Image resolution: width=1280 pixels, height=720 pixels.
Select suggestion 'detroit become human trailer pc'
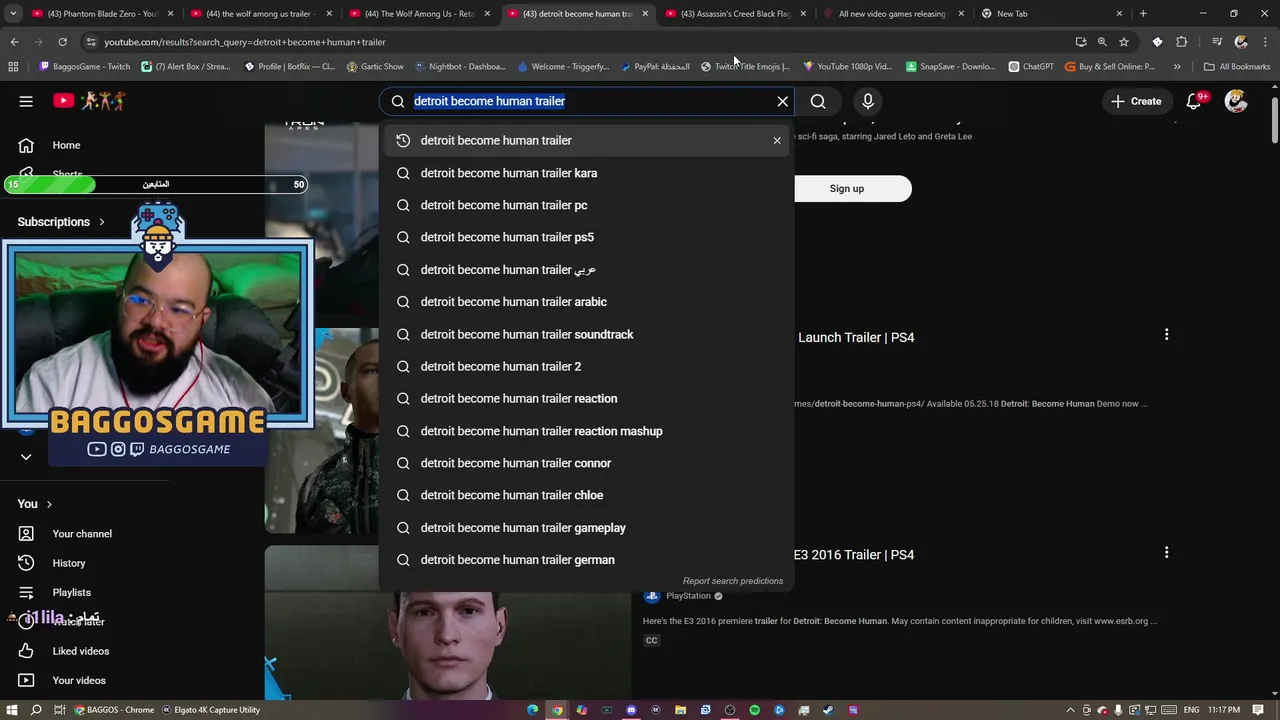coord(588,205)
